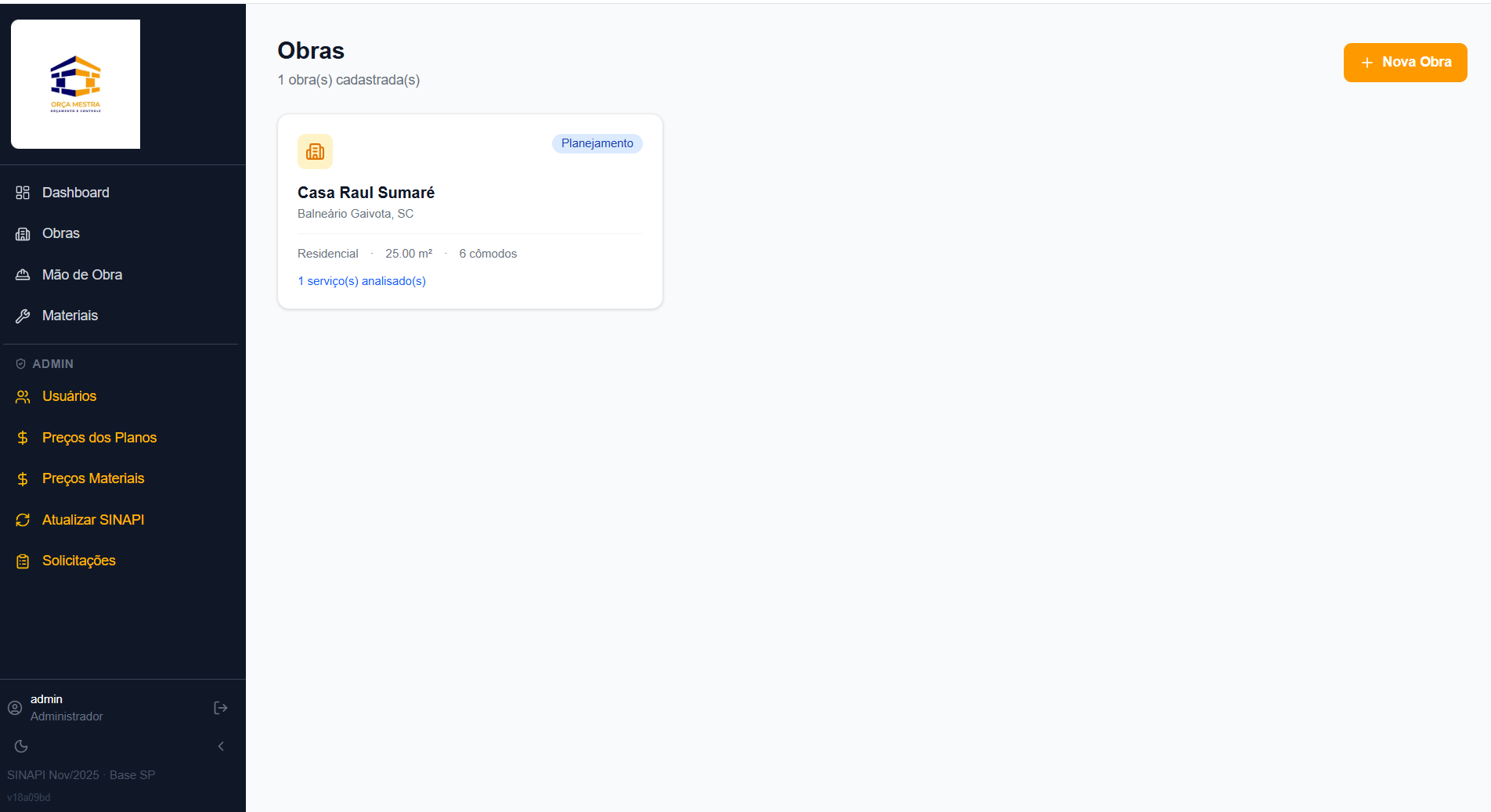Click 1 serviço(s) analisado(s) link
1491x812 pixels.
(362, 281)
